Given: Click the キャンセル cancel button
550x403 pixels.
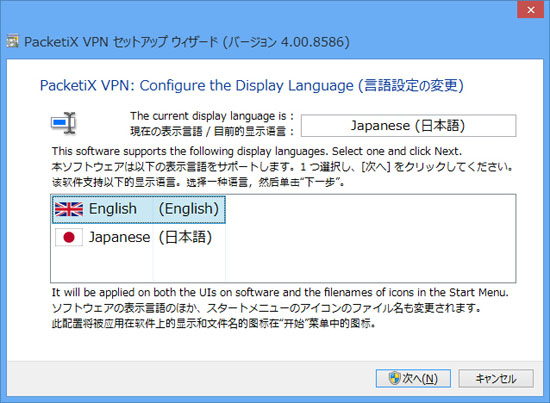Looking at the screenshot, I should 496,378.
